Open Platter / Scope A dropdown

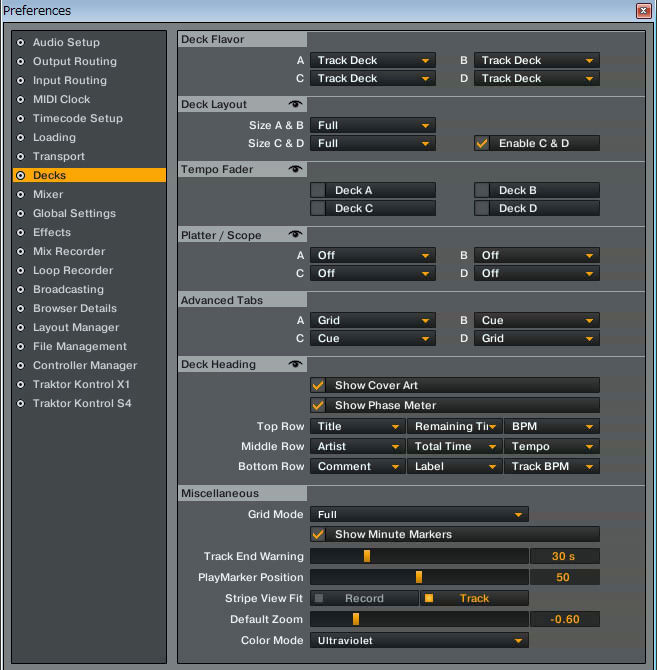[x=373, y=255]
